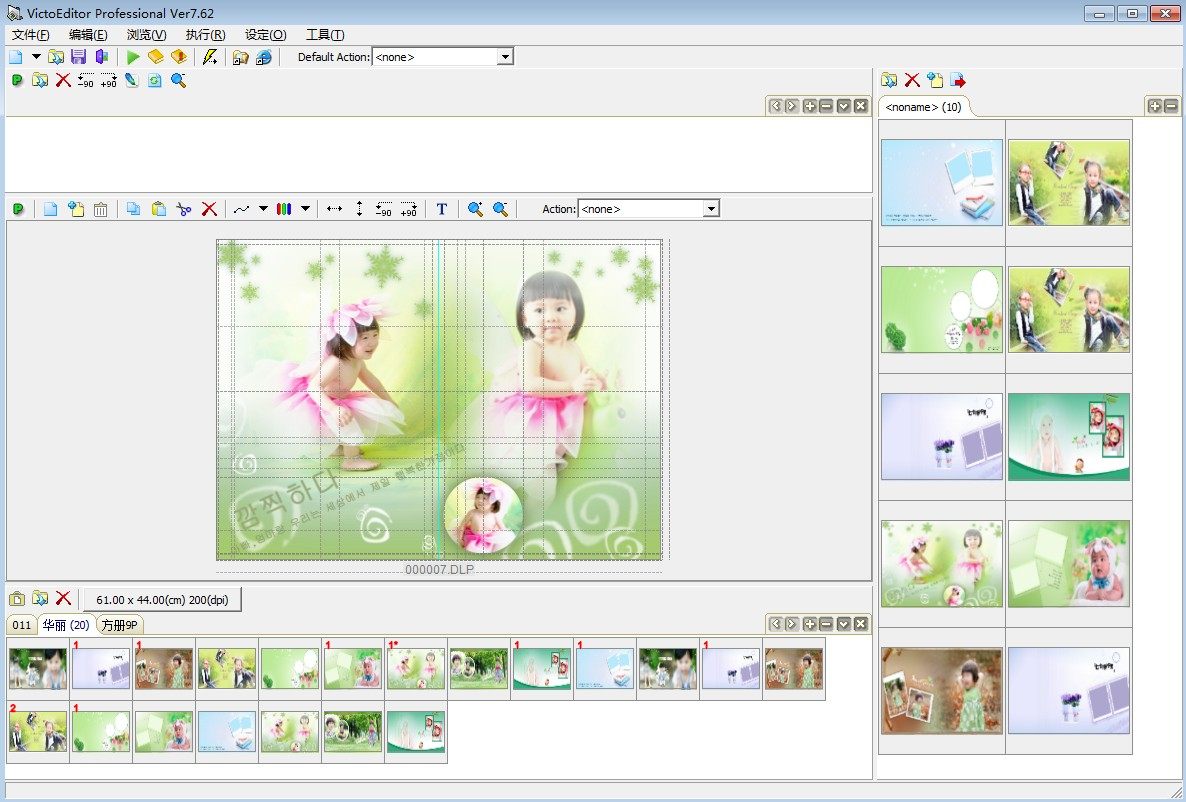Open the 工具(T) menu

coord(325,35)
